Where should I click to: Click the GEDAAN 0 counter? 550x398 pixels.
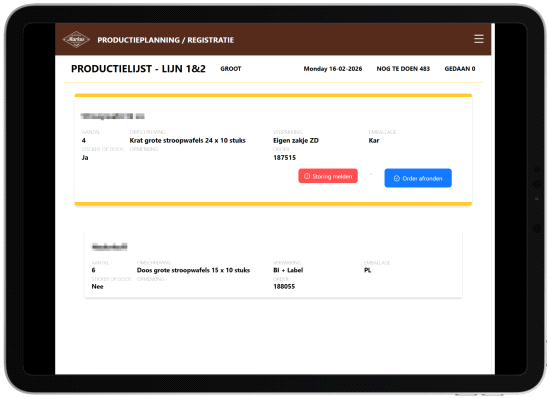pos(460,69)
